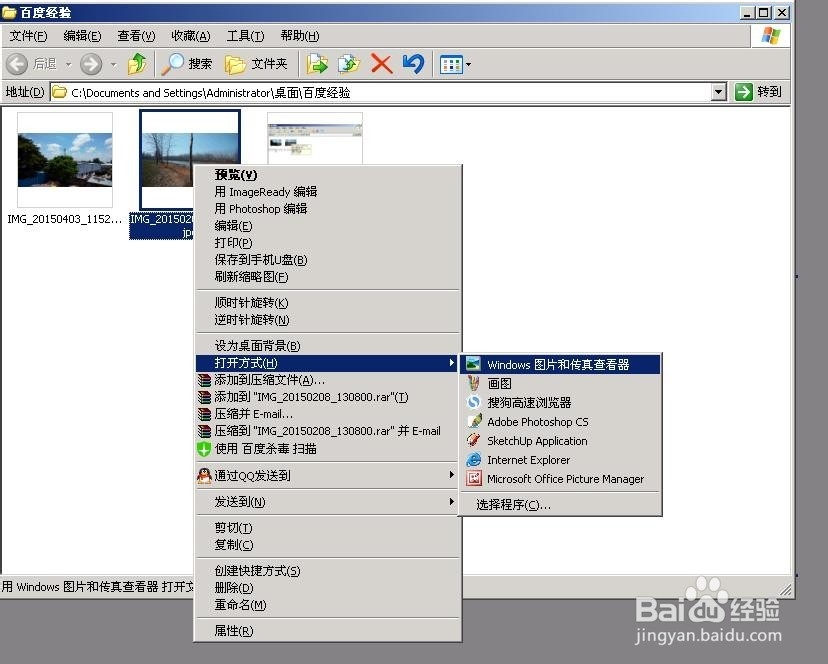The width and height of the screenshot is (828, 664).
Task: Click the blue Undo arrow icon
Action: click(413, 64)
